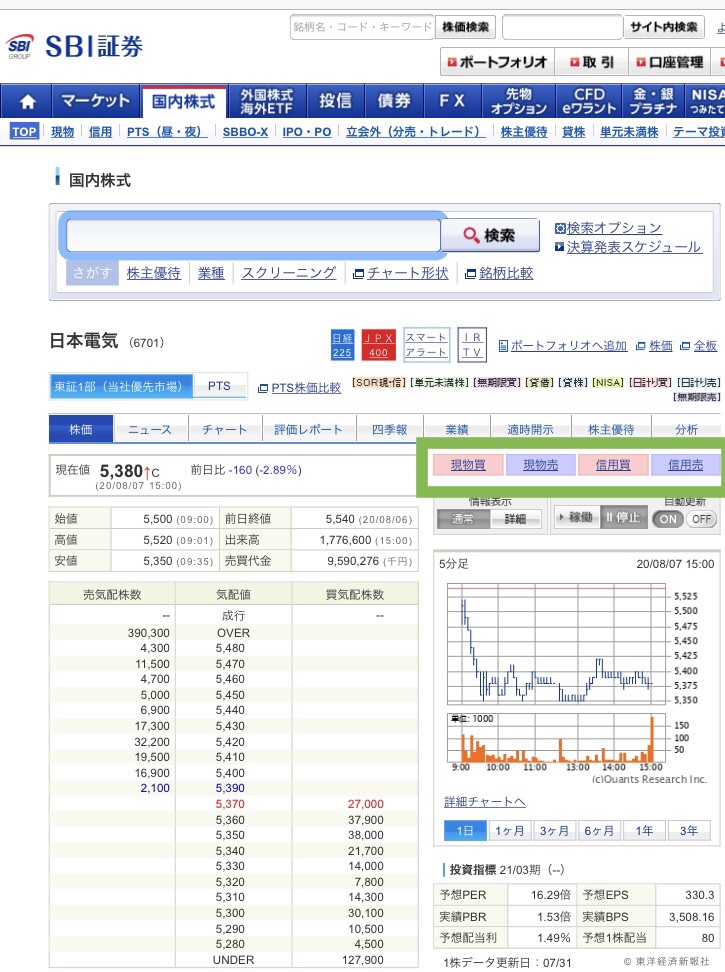Switch to PTS market tab
The width and height of the screenshot is (725, 972).
click(x=219, y=386)
